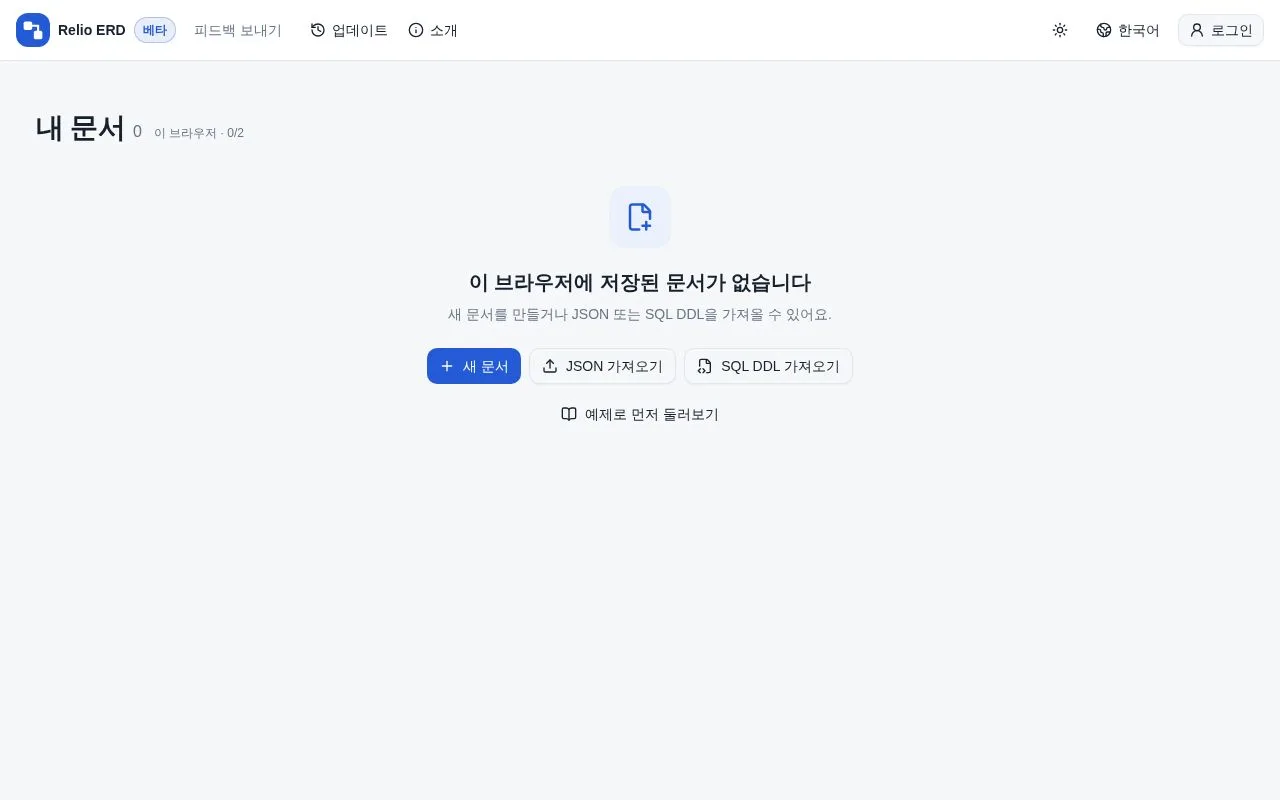Viewport: 1280px width, 800px height.
Task: Click the Relio ERD brand name
Action: coord(92,30)
